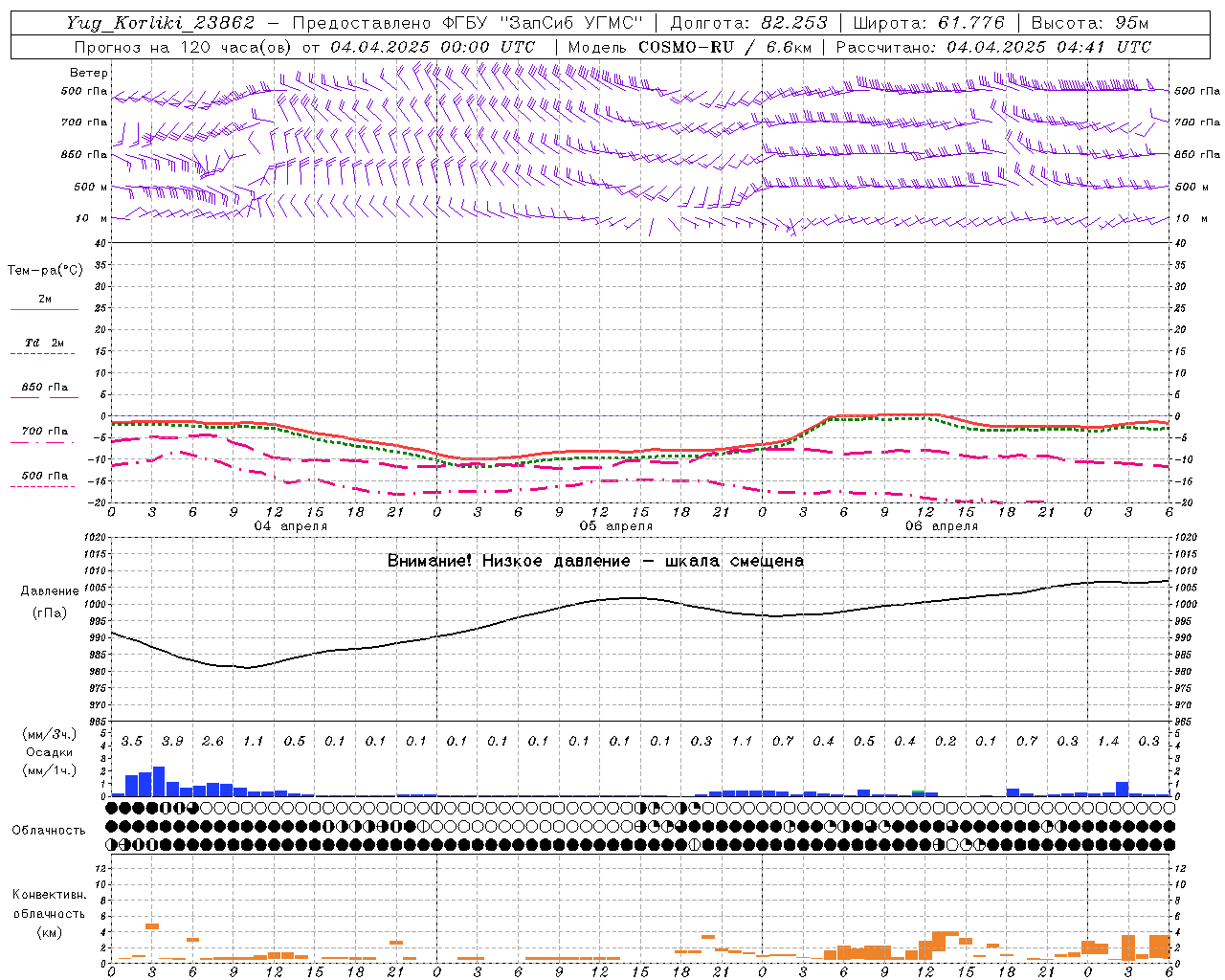
Task: Click the precipitation value '1.4'
Action: tap(1108, 741)
